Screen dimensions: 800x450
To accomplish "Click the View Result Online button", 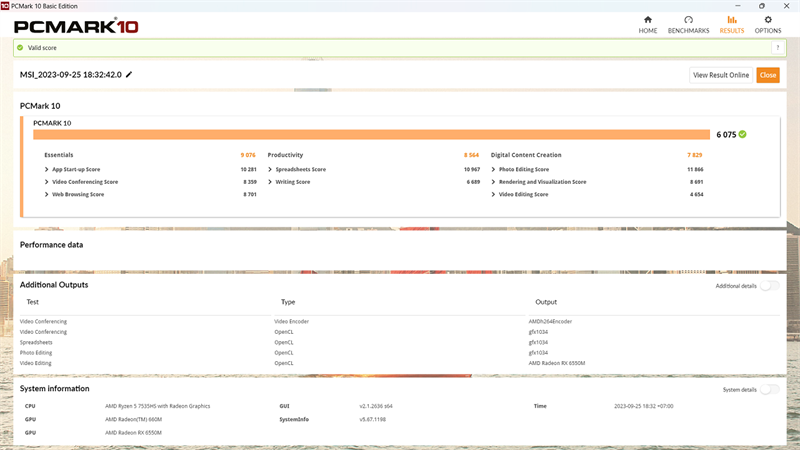I will click(721, 75).
